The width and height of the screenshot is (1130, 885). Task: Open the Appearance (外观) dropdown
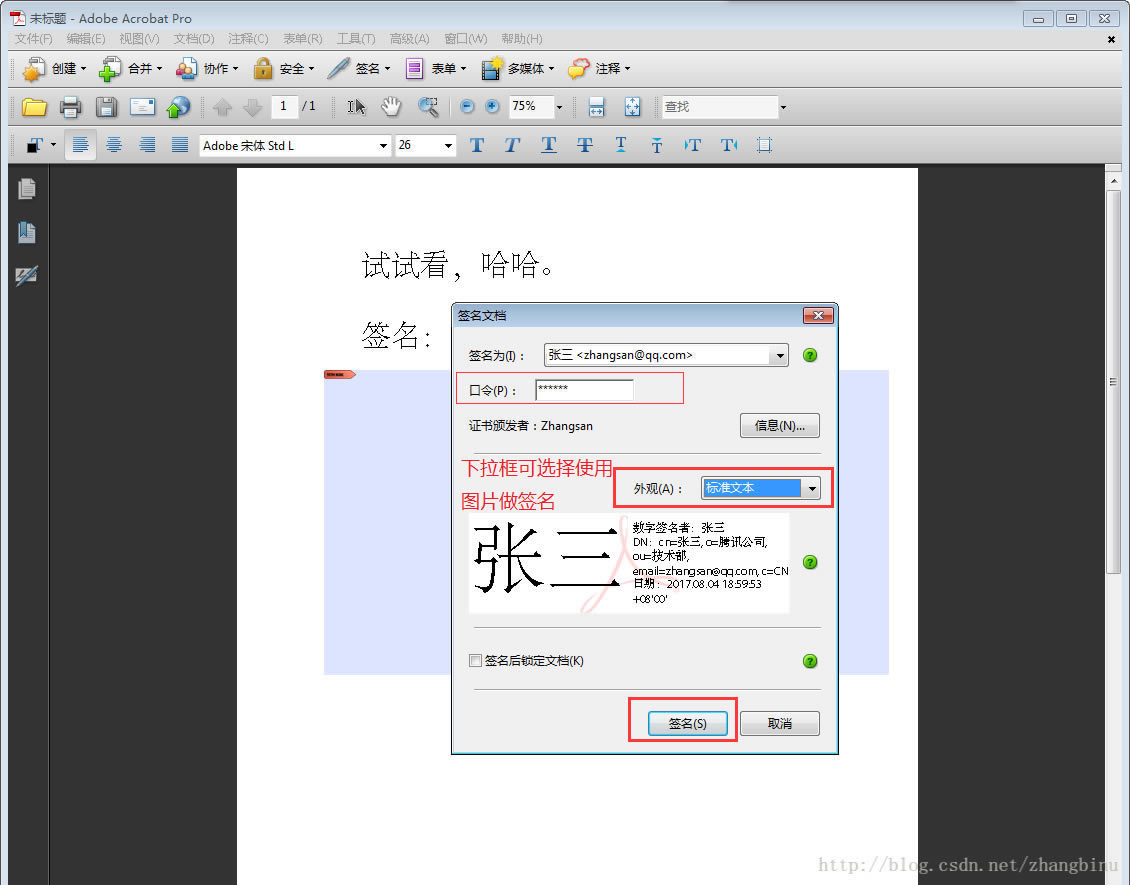pos(760,489)
